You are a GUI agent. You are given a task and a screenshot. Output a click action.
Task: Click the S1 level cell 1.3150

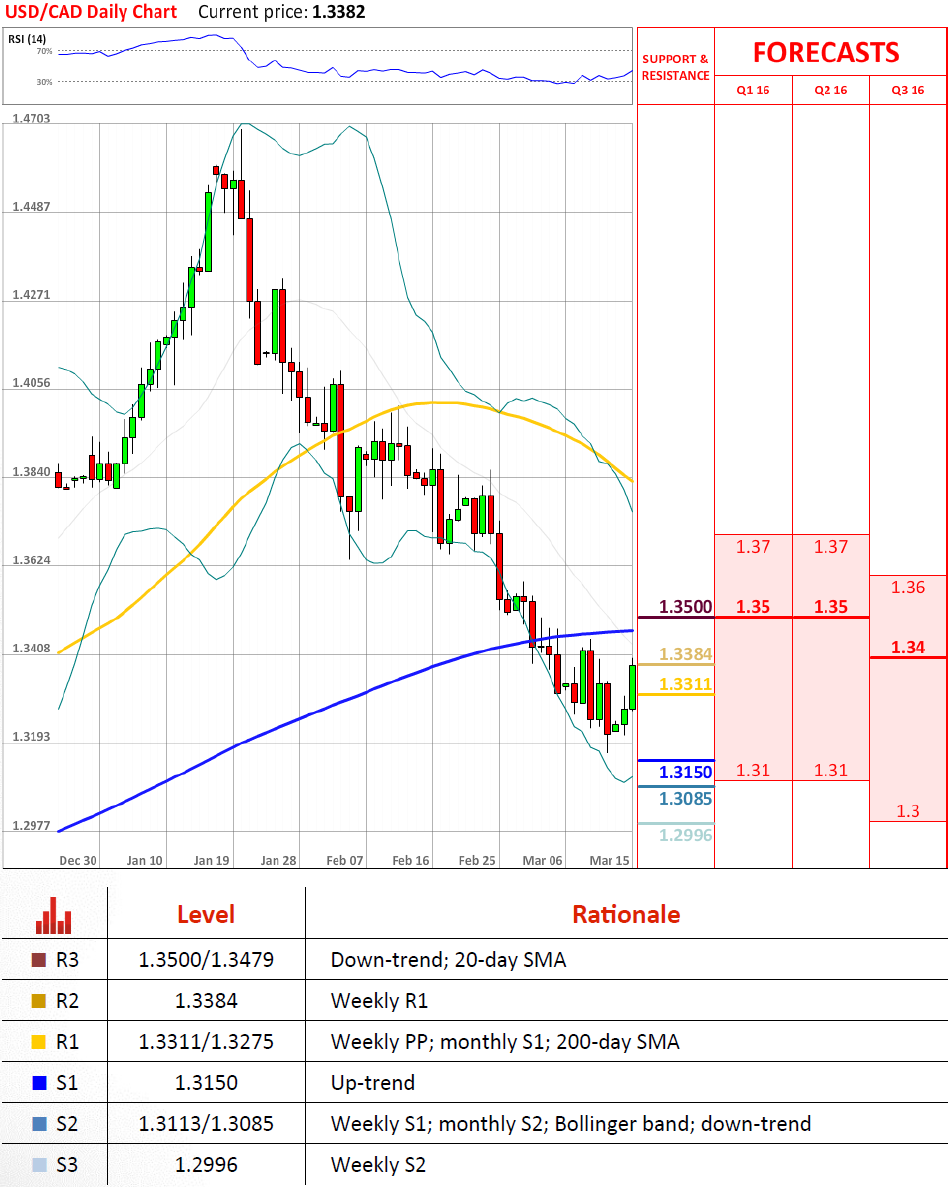pyautogui.click(x=206, y=1083)
